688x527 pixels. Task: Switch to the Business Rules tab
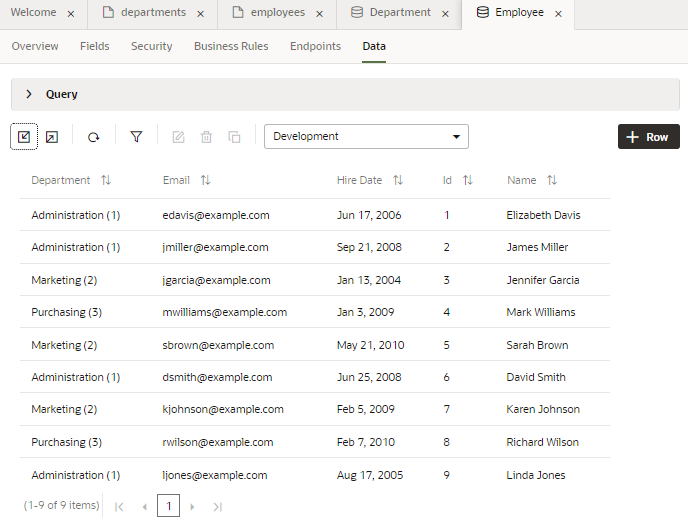[x=231, y=46]
